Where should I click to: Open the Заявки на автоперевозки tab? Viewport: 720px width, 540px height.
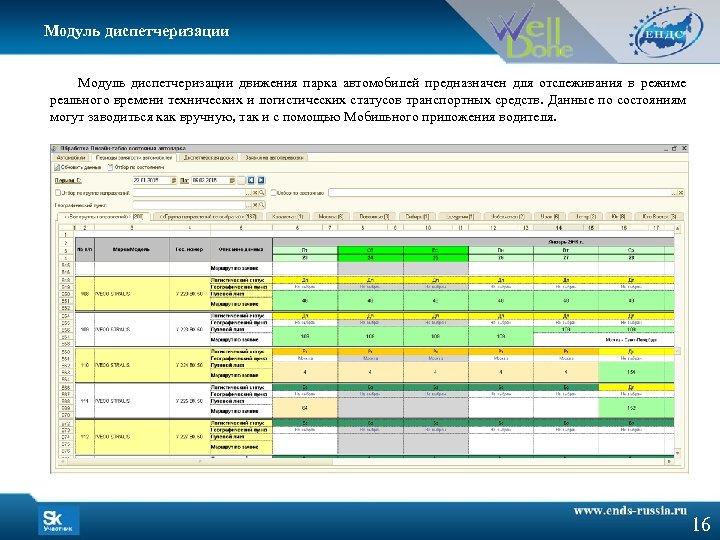coord(274,158)
